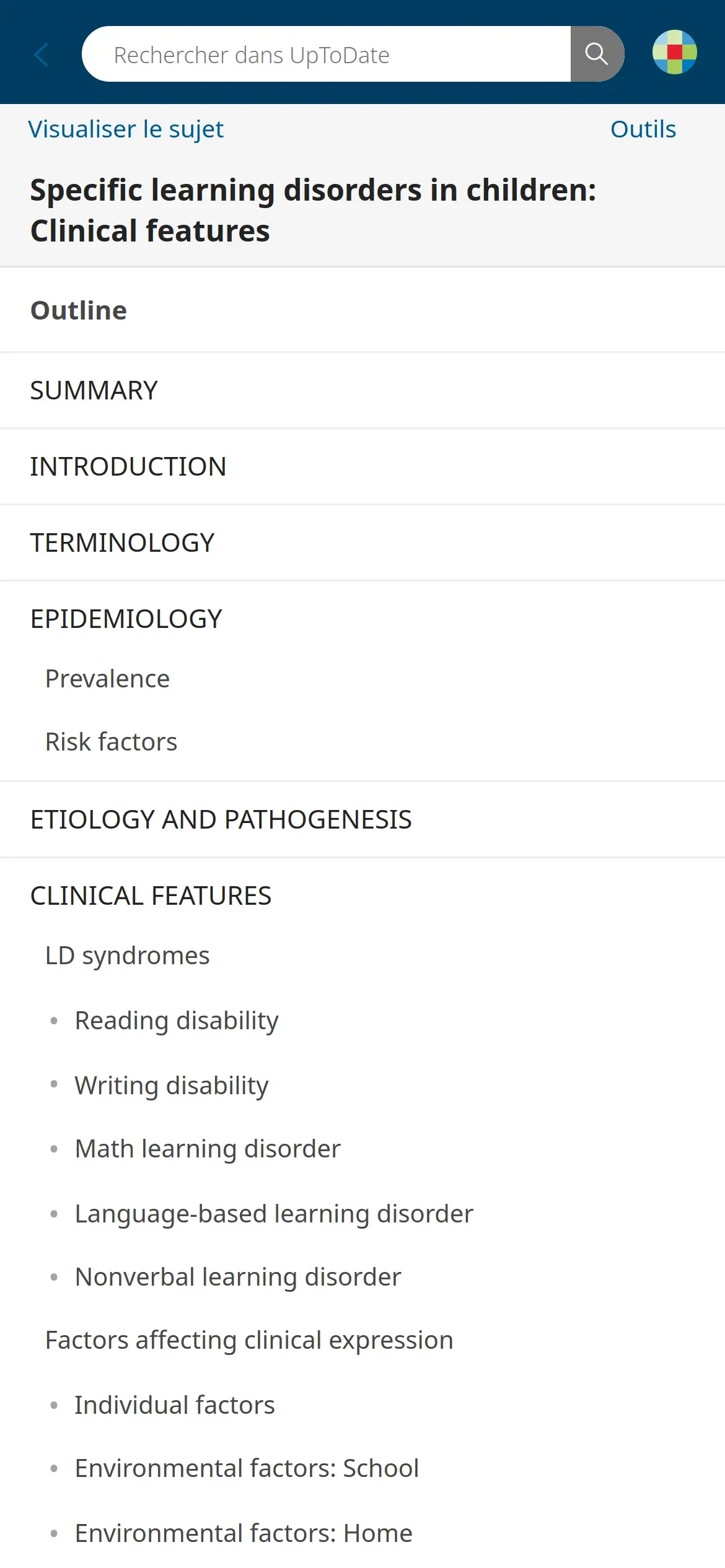Jump to INTRODUCTION section

click(128, 467)
